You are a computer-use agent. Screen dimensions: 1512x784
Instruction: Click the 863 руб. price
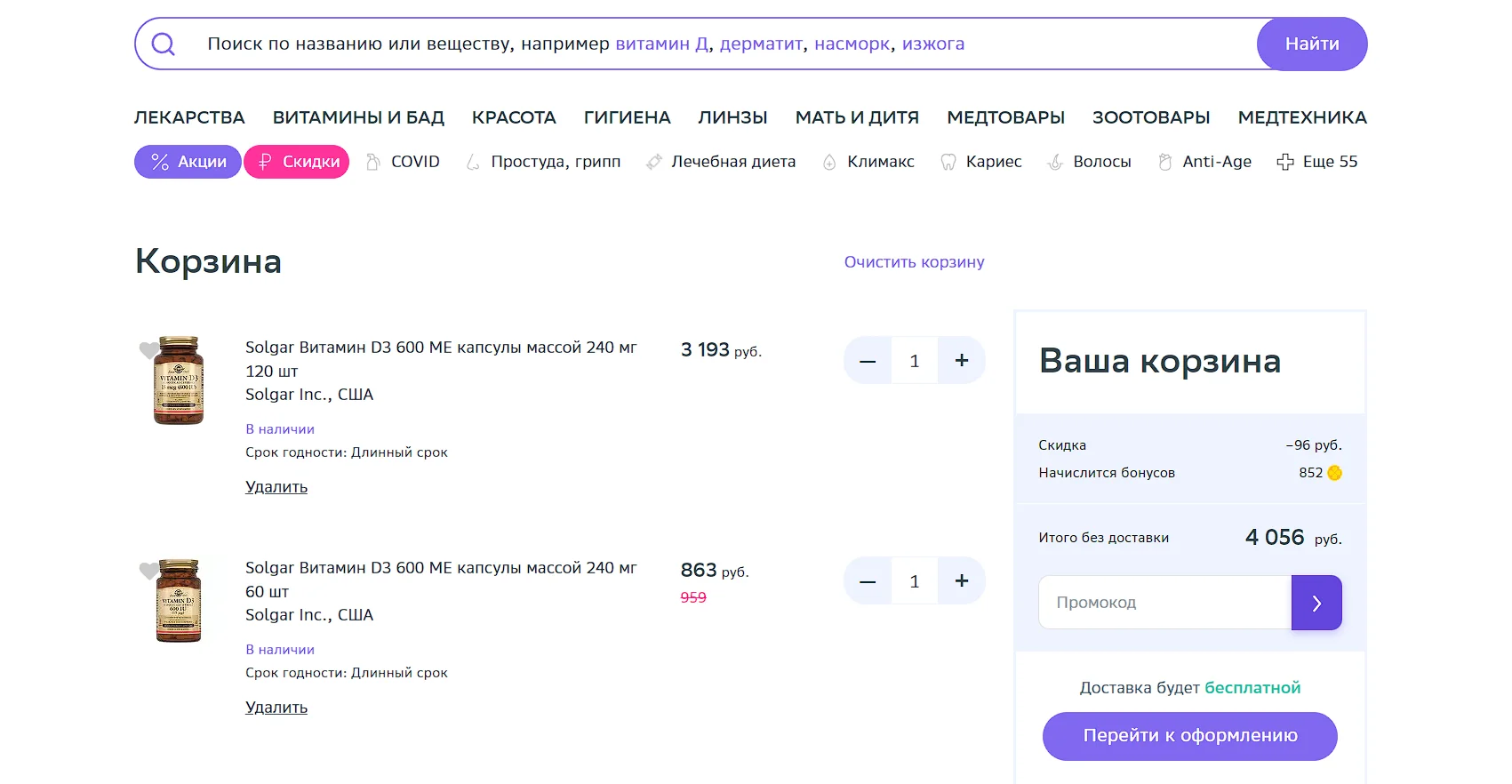point(715,571)
